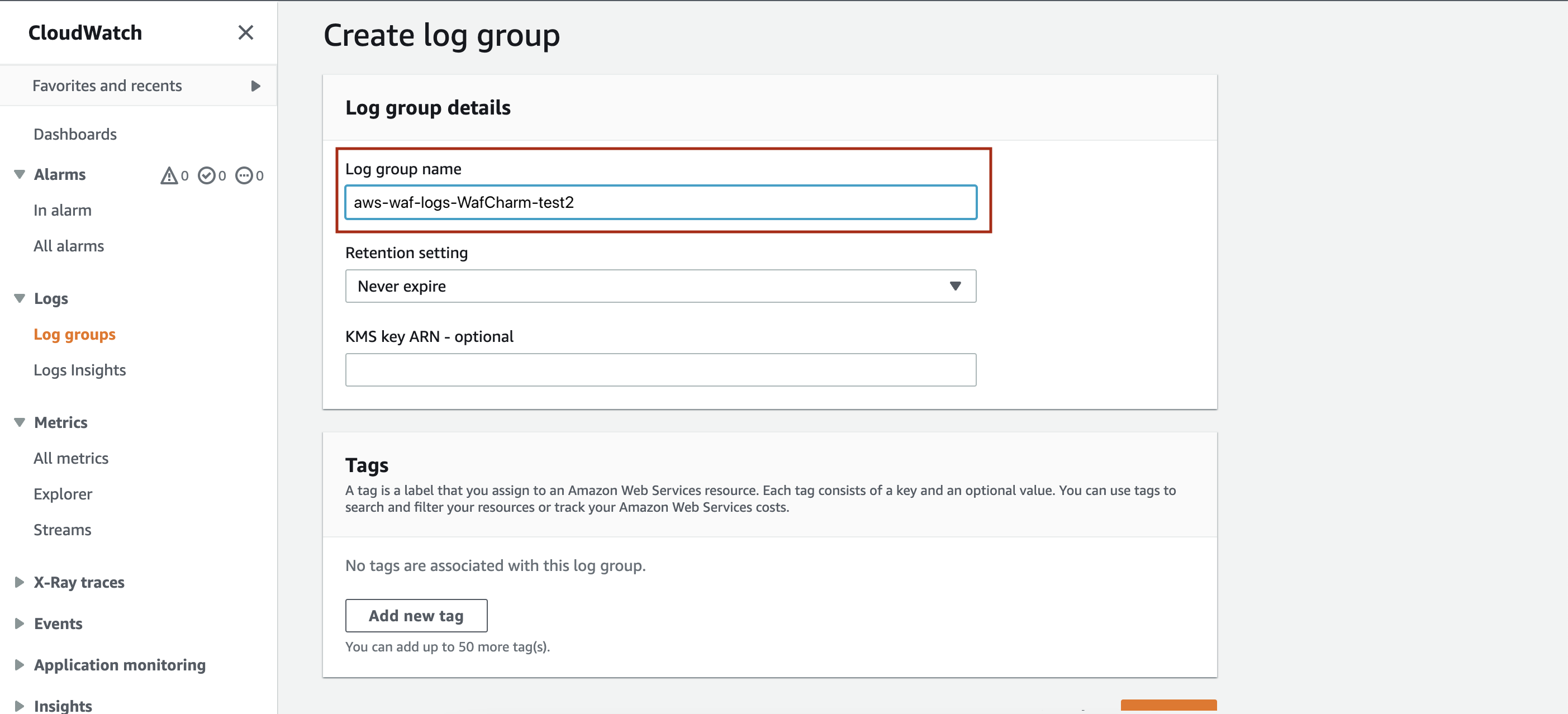This screenshot has height=714, width=1568.
Task: Open metrics Explorer
Action: 63,494
